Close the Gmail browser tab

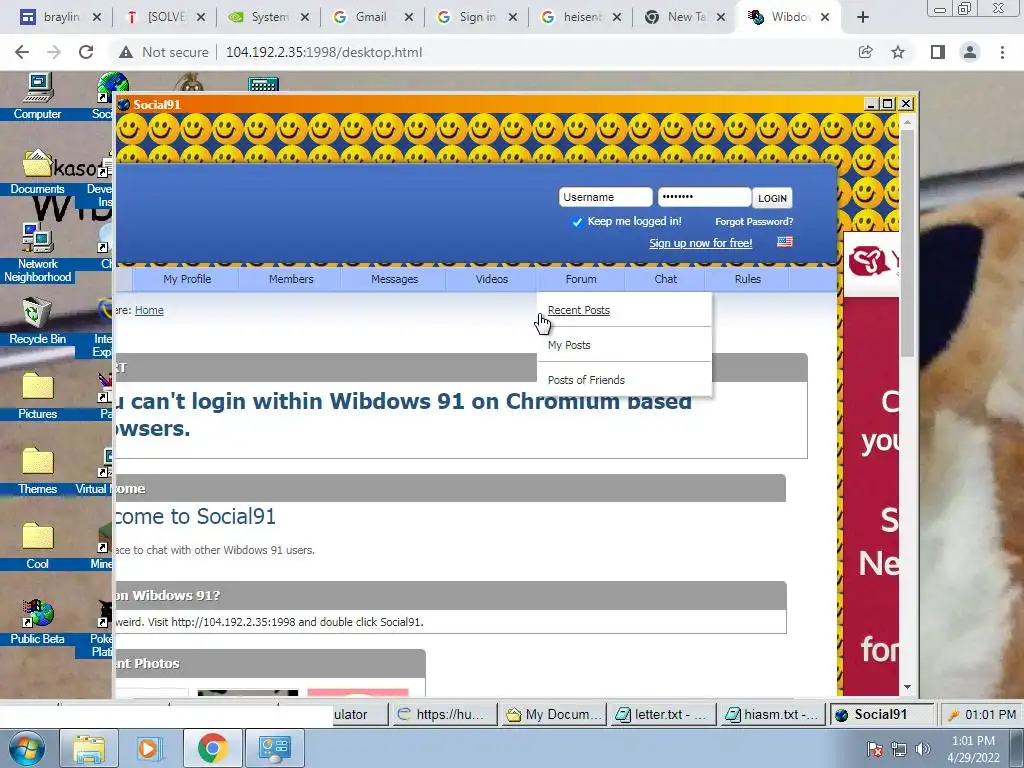coord(409,18)
